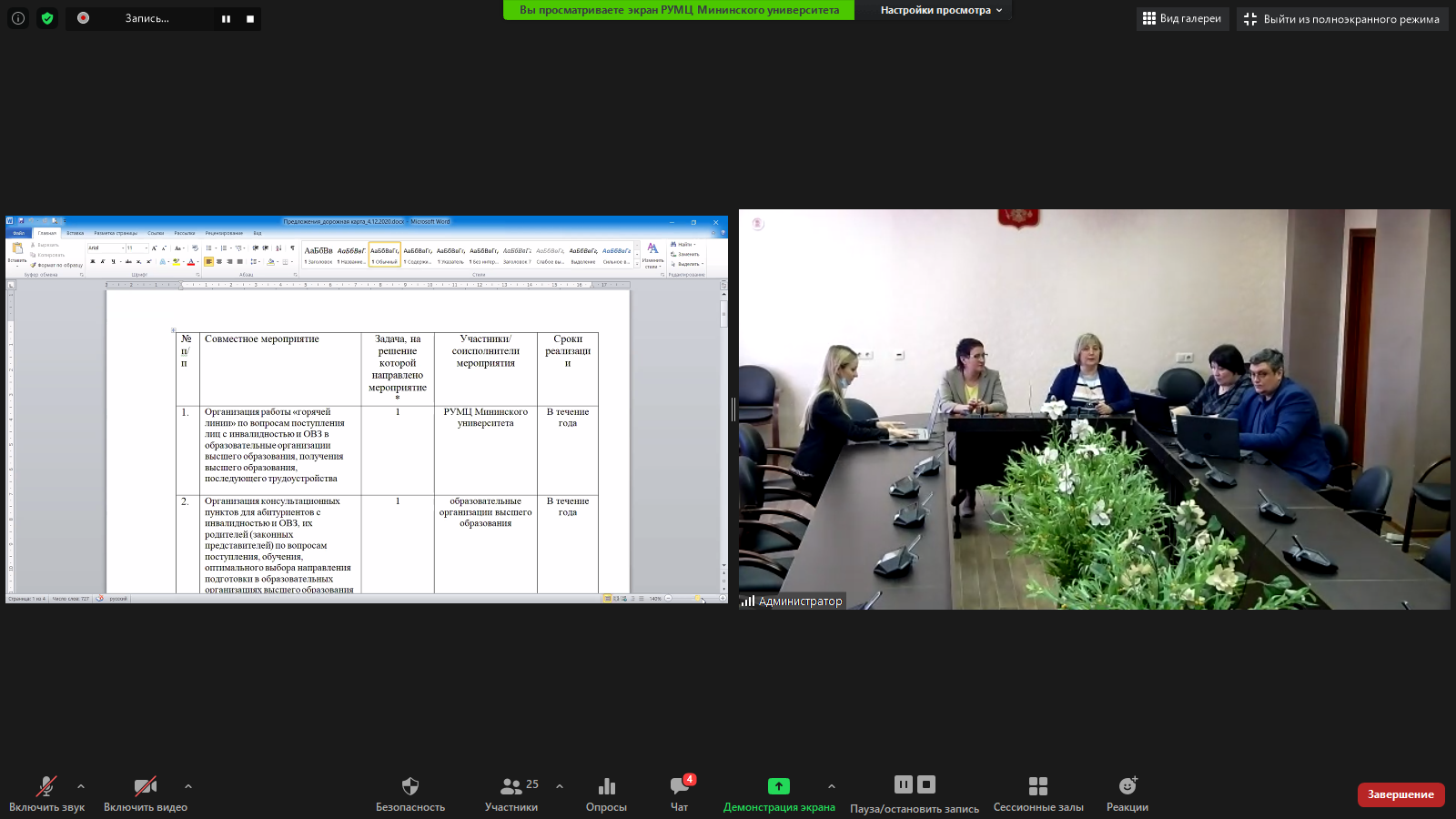This screenshot has height=819, width=1456.
Task: Stop the recording in top bar
Action: [x=250, y=19]
